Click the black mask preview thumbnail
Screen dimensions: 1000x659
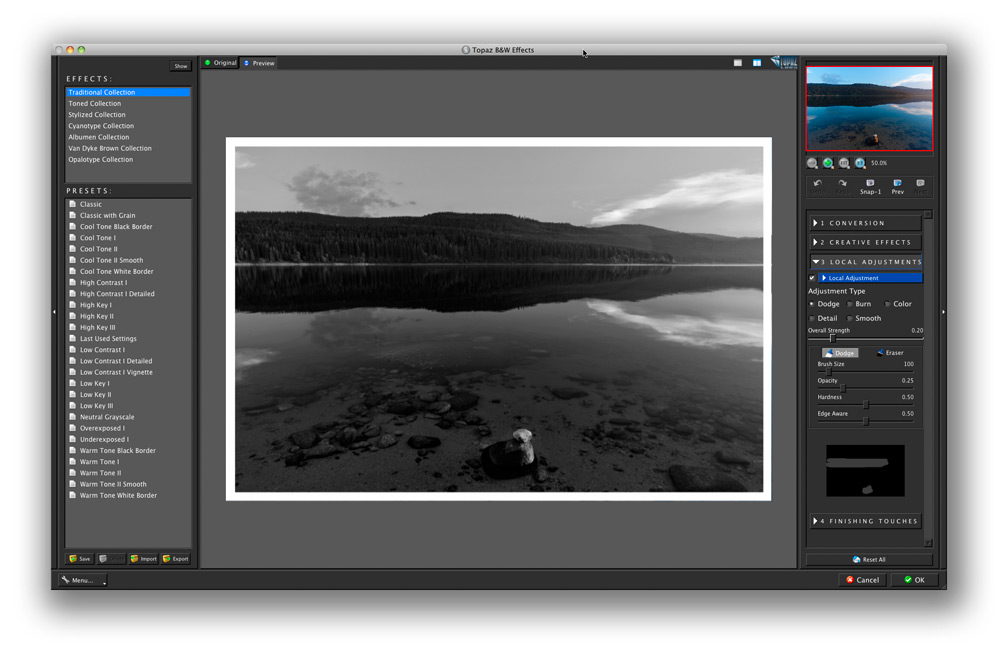point(865,471)
